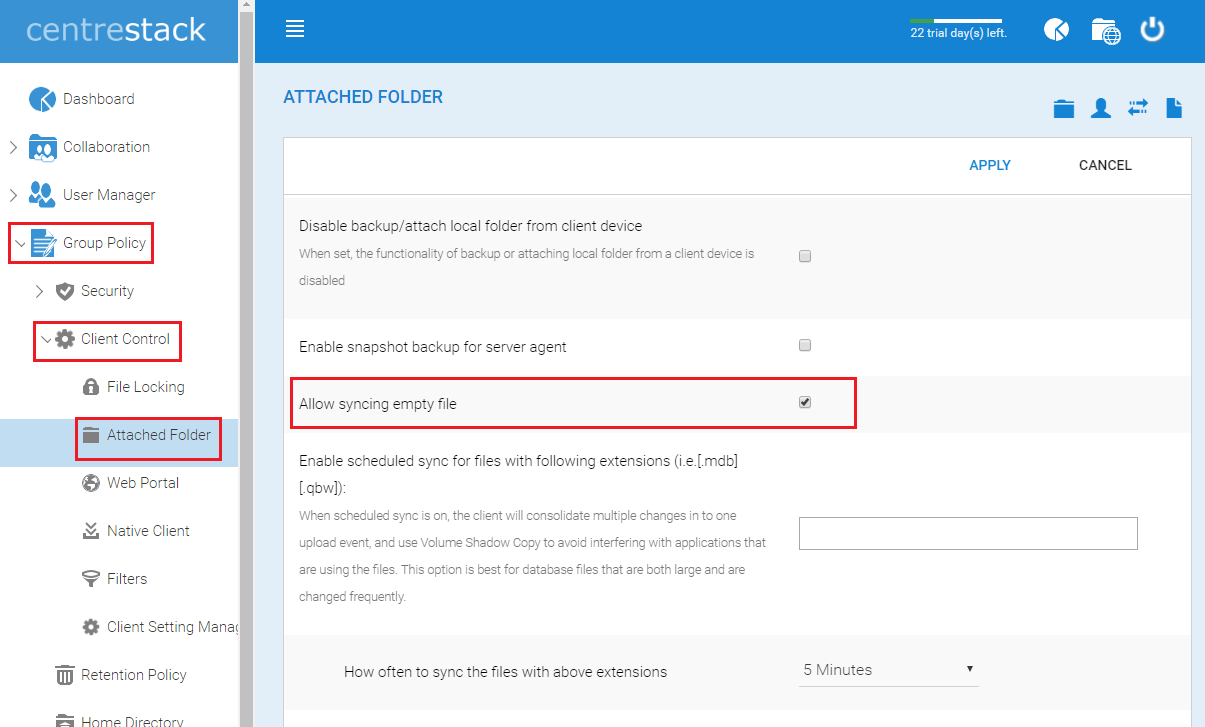Open Collaboration label in the sidebar
Screen dimensions: 1205x727
pos(106,147)
